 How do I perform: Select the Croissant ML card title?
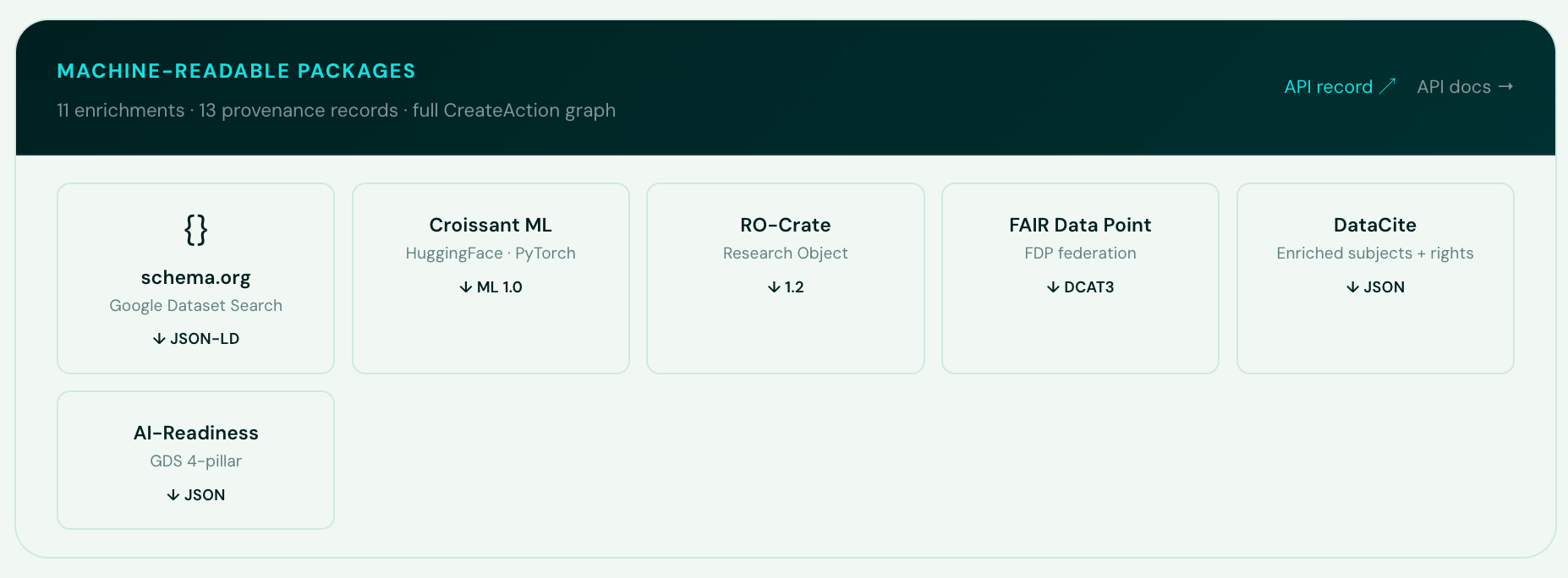[x=491, y=225]
